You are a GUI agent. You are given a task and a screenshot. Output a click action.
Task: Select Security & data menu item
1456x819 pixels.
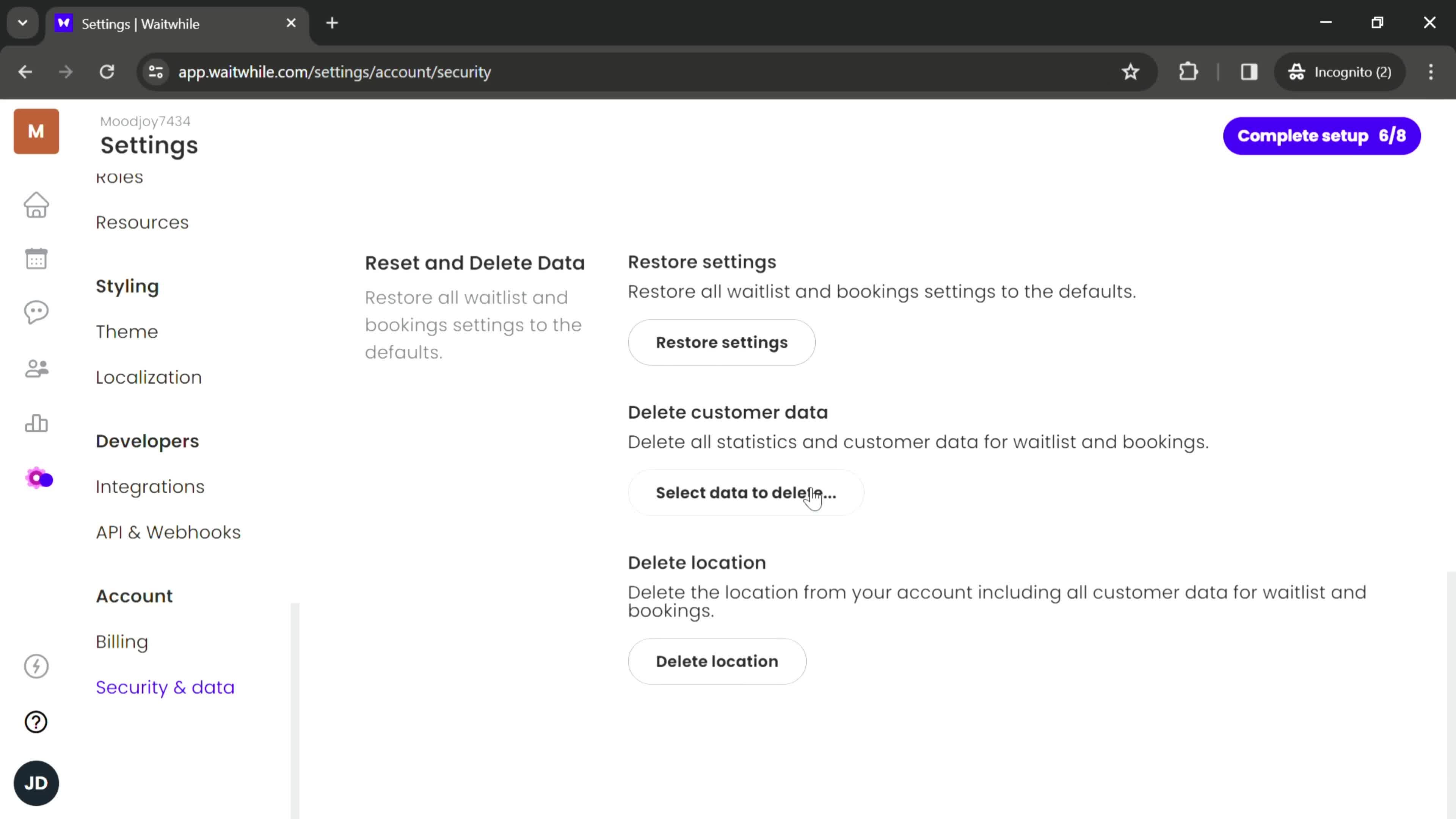165,687
